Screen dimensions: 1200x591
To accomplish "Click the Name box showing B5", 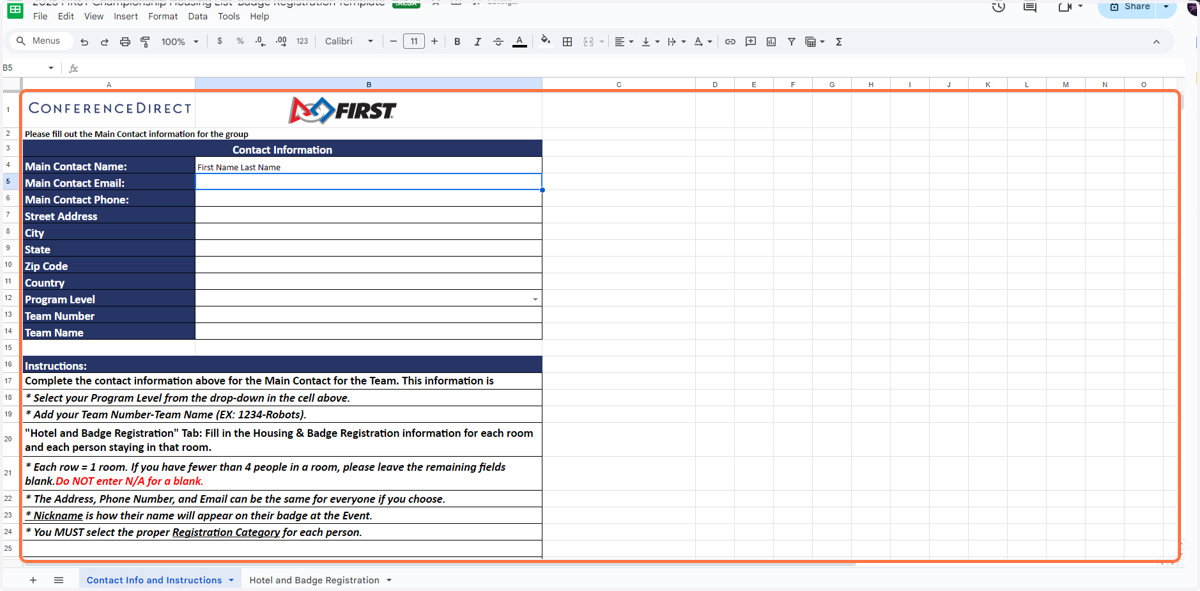I will [28, 68].
